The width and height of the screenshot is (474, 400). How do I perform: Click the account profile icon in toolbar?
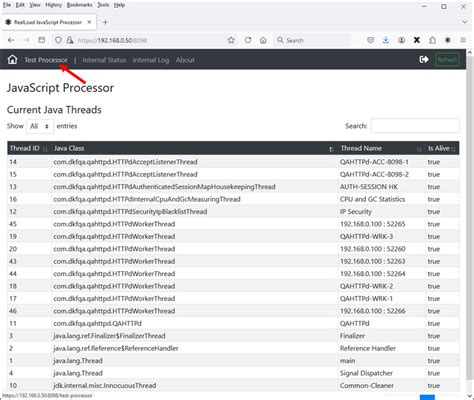[401, 40]
